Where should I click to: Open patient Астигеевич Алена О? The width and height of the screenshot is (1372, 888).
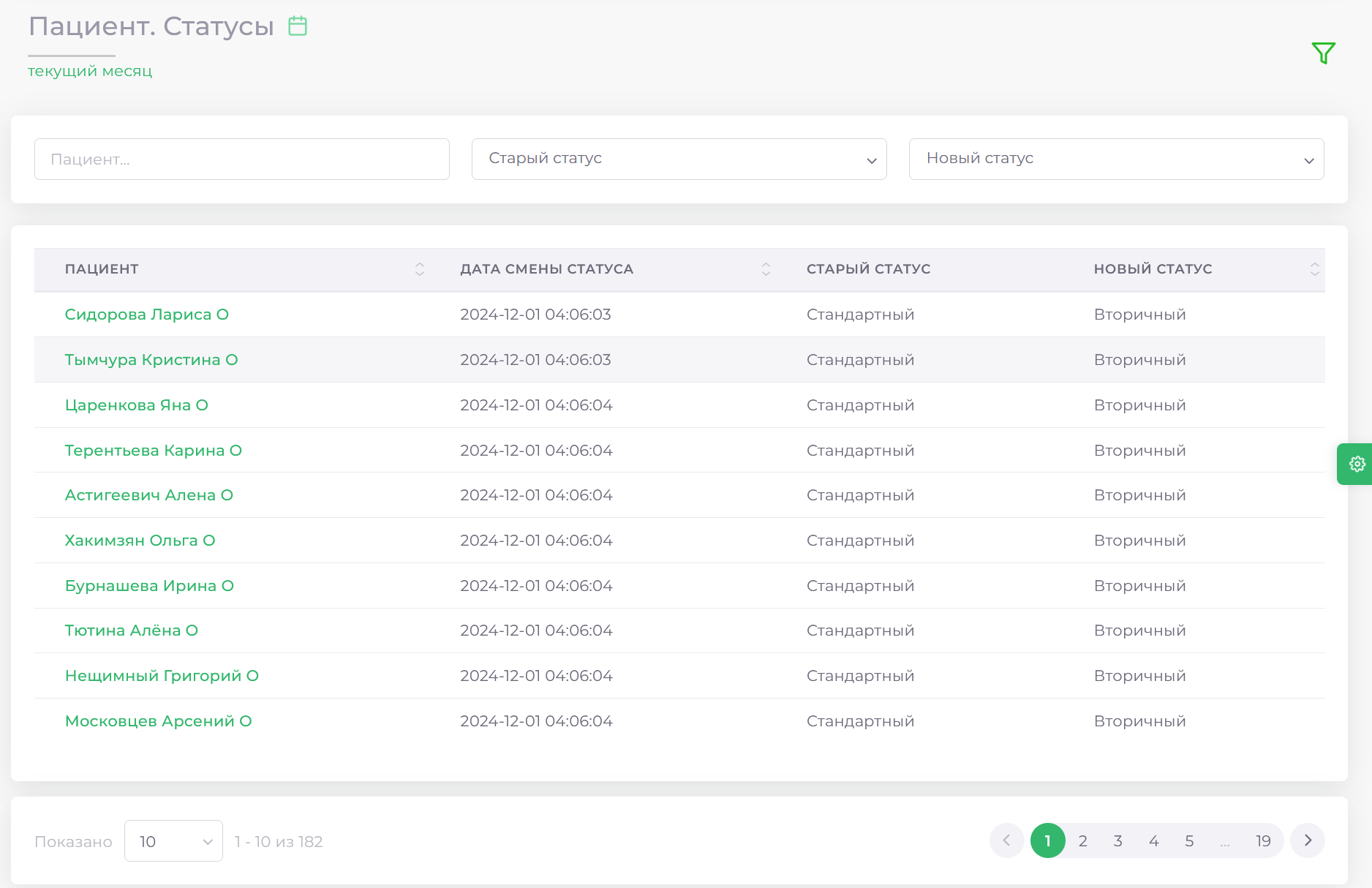pyautogui.click(x=149, y=495)
